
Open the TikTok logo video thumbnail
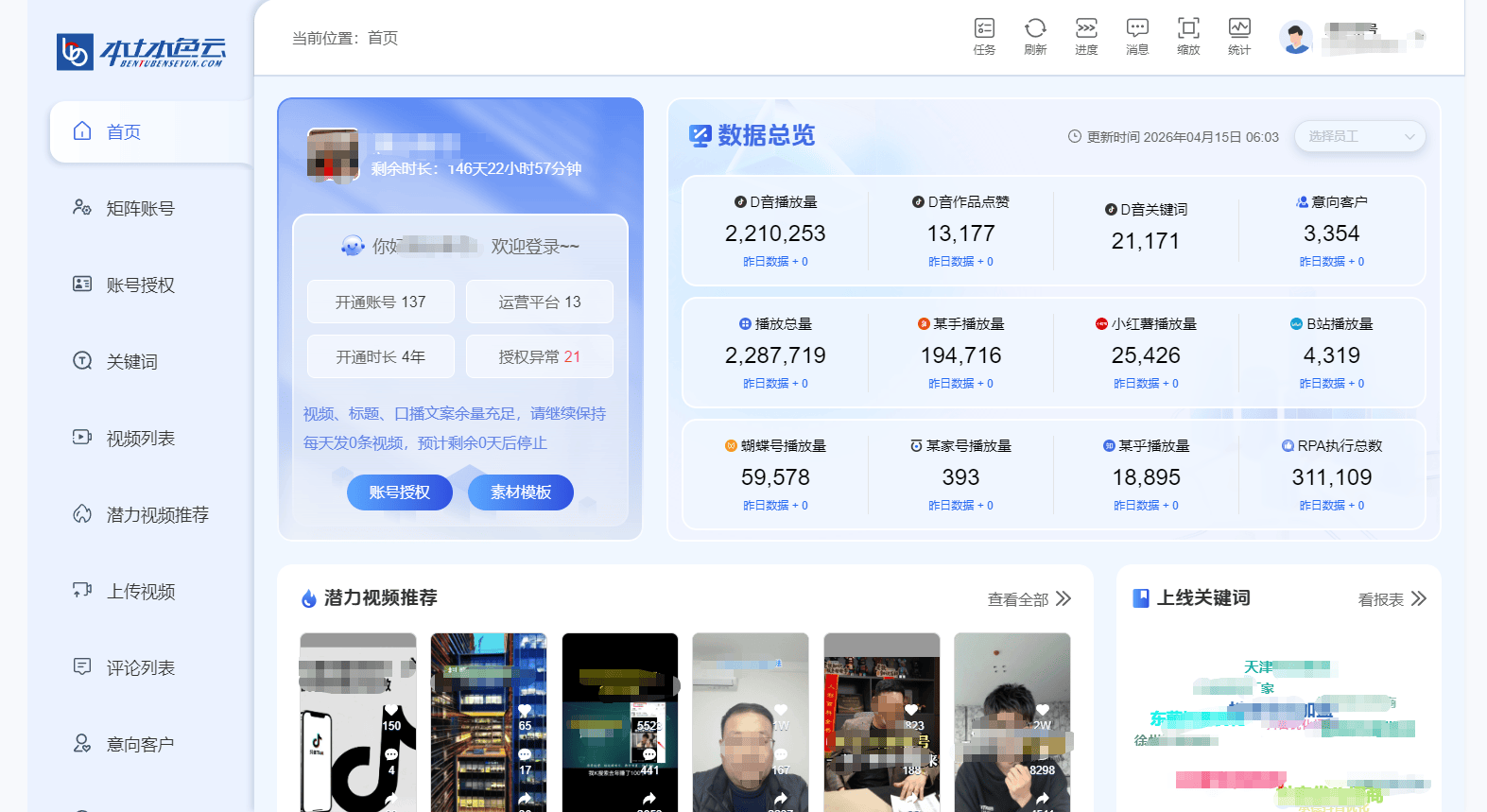(357, 723)
